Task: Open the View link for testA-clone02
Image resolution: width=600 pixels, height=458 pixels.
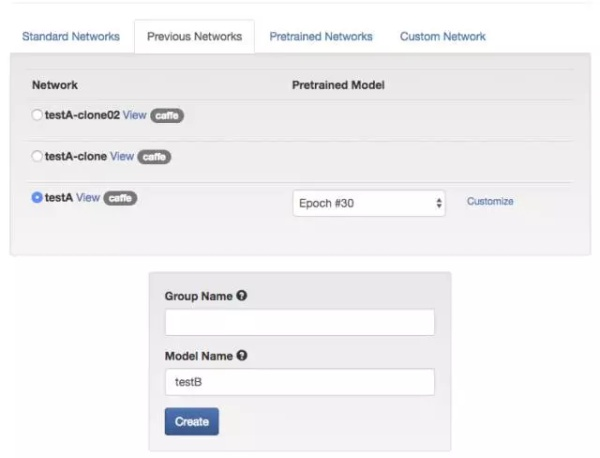Action: [134, 115]
